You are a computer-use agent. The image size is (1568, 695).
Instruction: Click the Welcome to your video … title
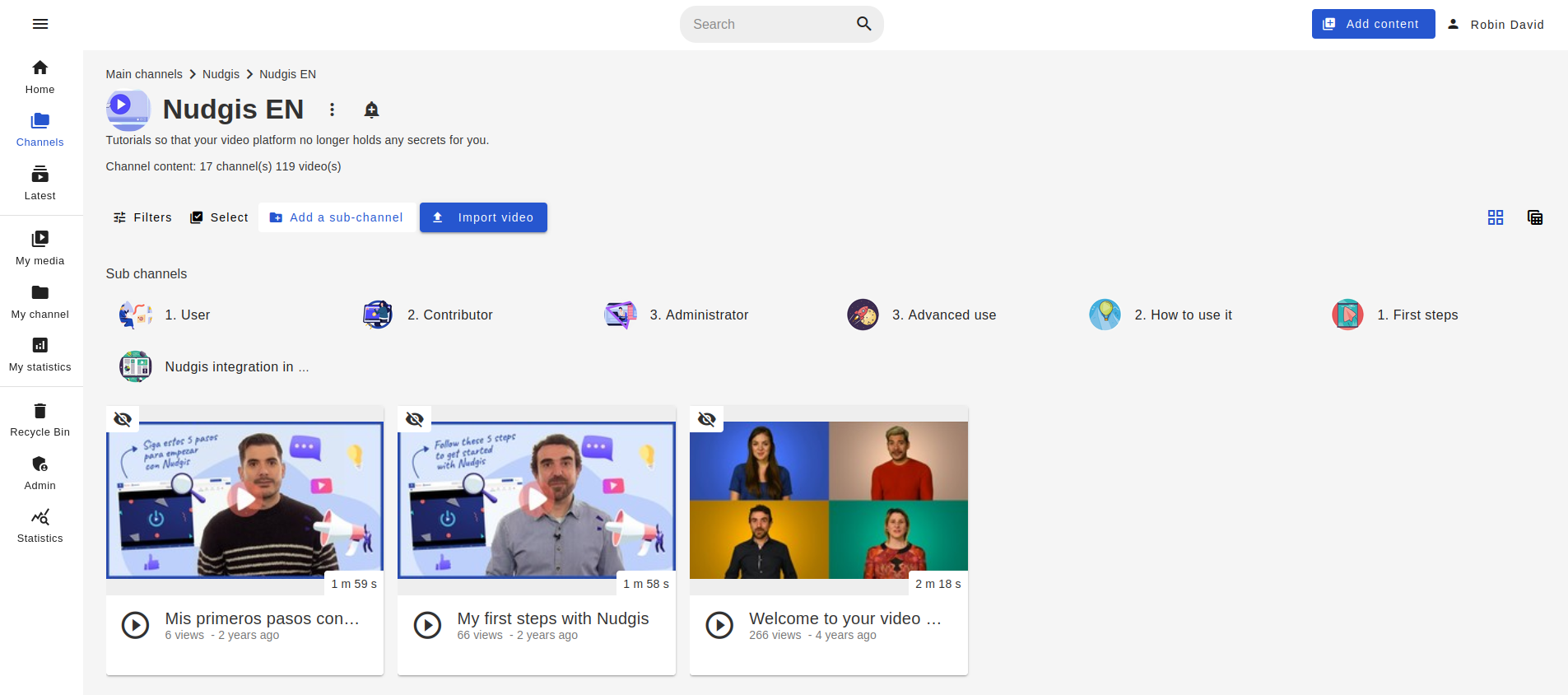[x=845, y=618]
